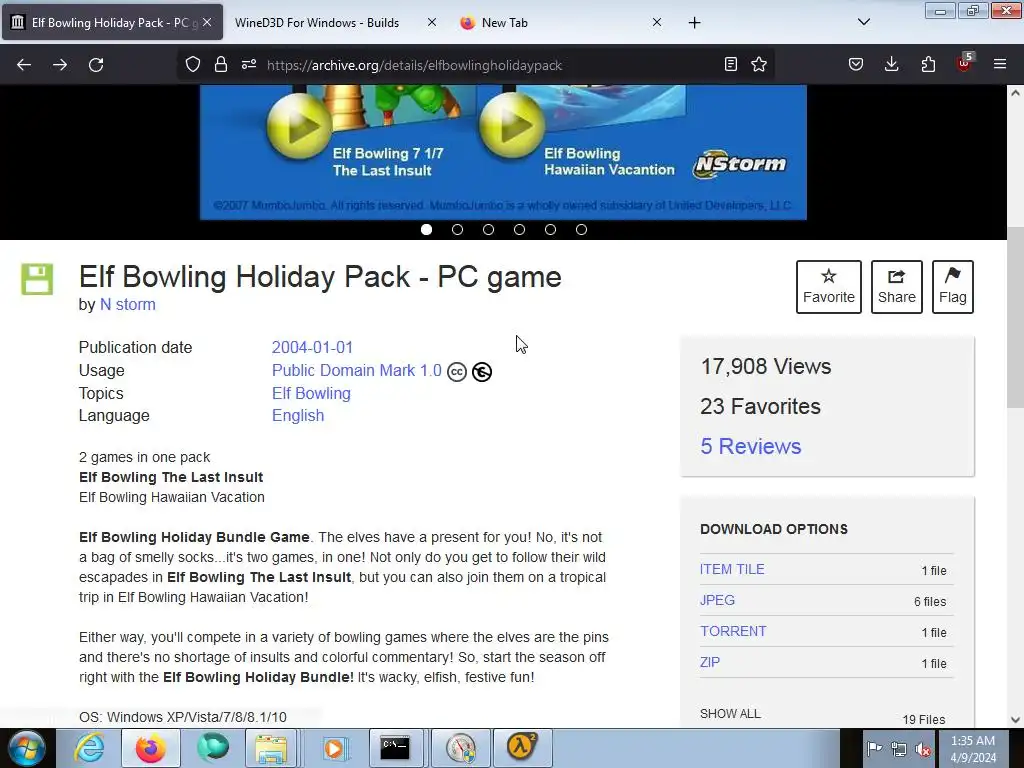The width and height of the screenshot is (1024, 768).
Task: Open Action Center flag tray icon
Action: 874,749
